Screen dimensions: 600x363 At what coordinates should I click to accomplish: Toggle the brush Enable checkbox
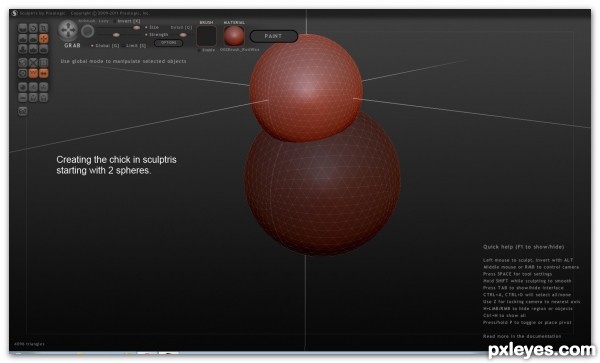[x=207, y=50]
